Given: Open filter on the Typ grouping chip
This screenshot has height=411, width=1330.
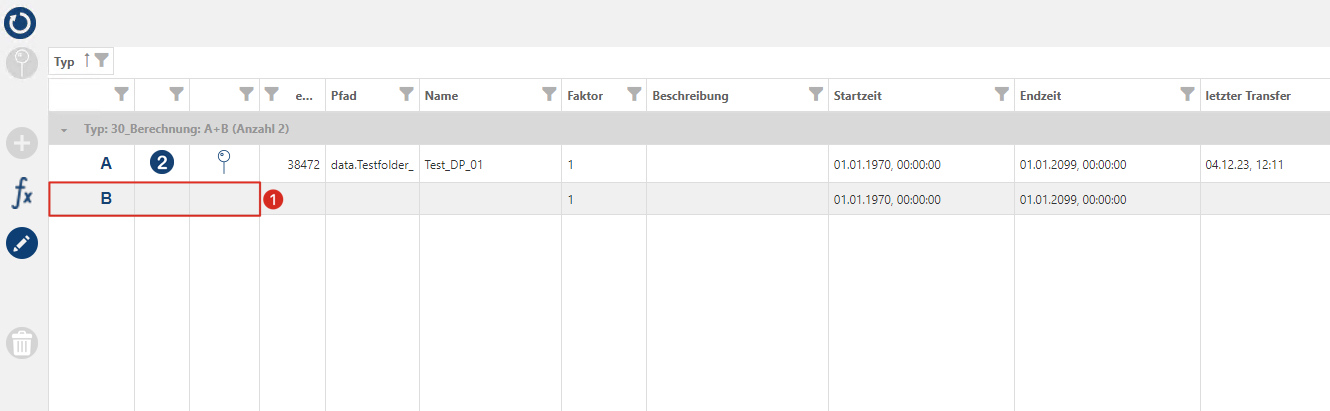Looking at the screenshot, I should [101, 61].
